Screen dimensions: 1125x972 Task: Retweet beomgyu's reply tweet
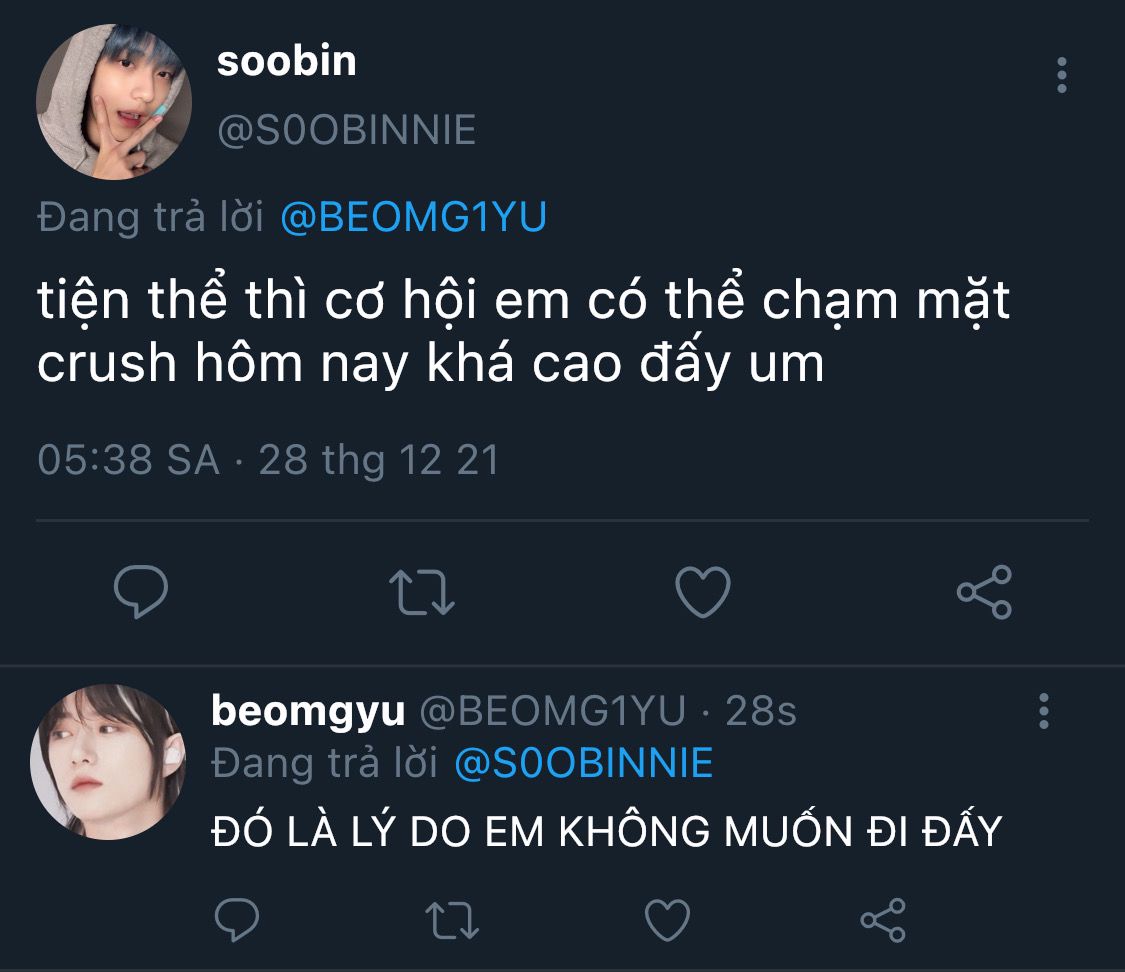point(453,919)
